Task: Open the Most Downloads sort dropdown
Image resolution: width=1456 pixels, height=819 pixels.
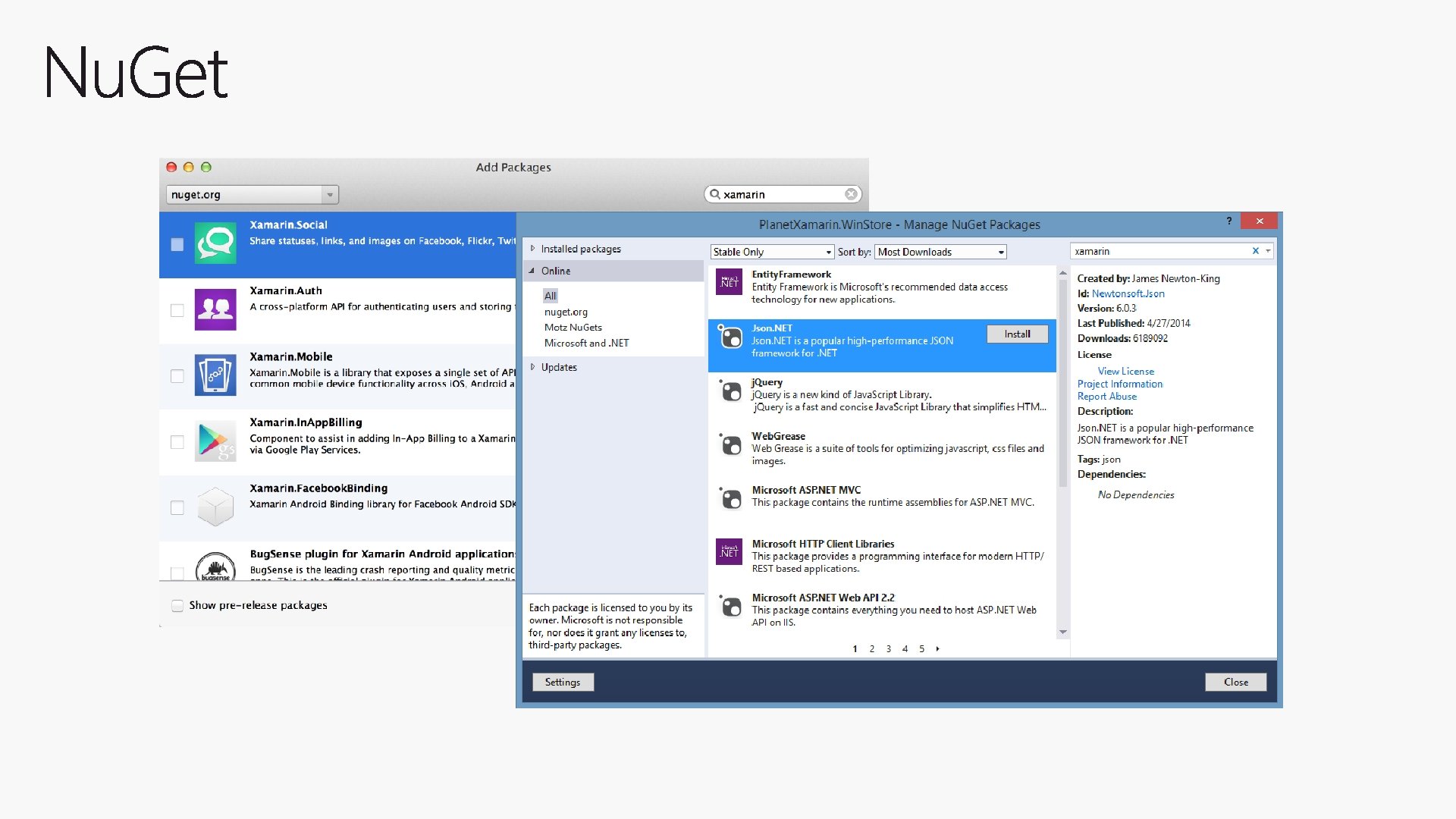Action: (940, 252)
